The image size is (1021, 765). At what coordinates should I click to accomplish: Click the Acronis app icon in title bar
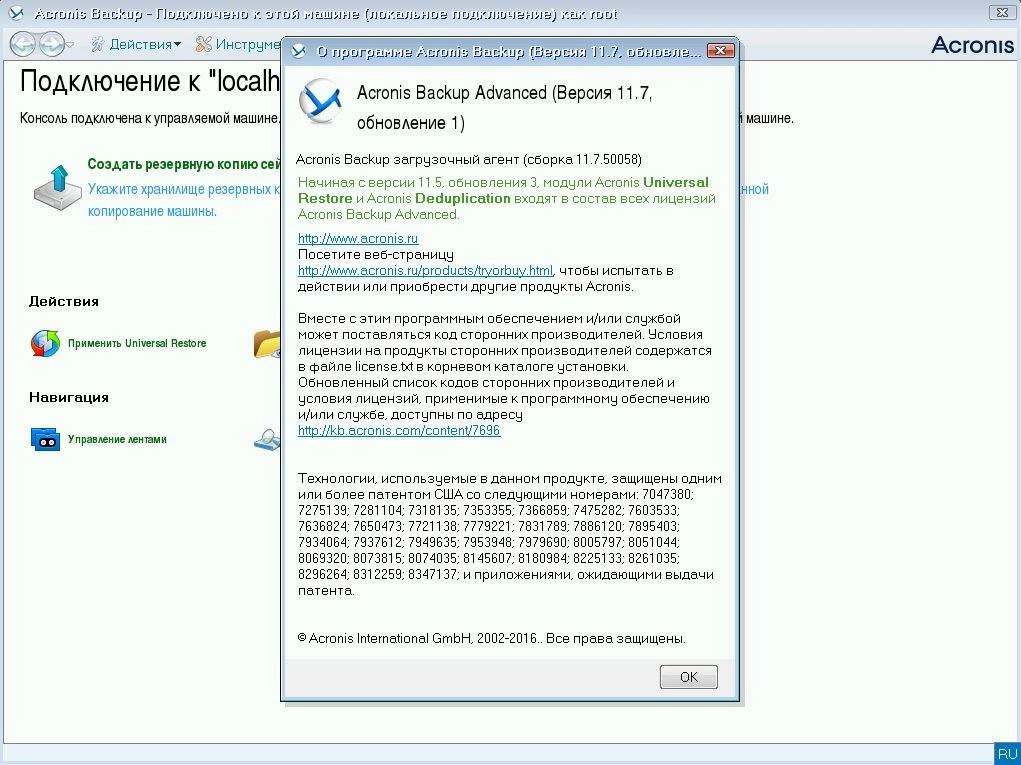point(17,14)
